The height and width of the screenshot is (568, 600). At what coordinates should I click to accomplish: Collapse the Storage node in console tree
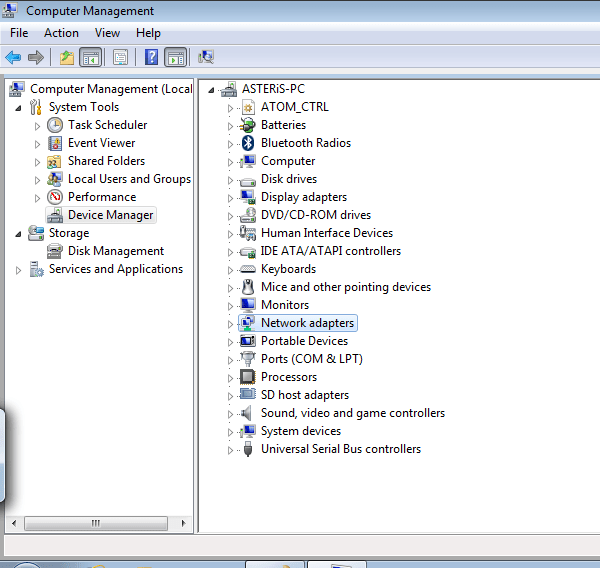click(x=18, y=234)
